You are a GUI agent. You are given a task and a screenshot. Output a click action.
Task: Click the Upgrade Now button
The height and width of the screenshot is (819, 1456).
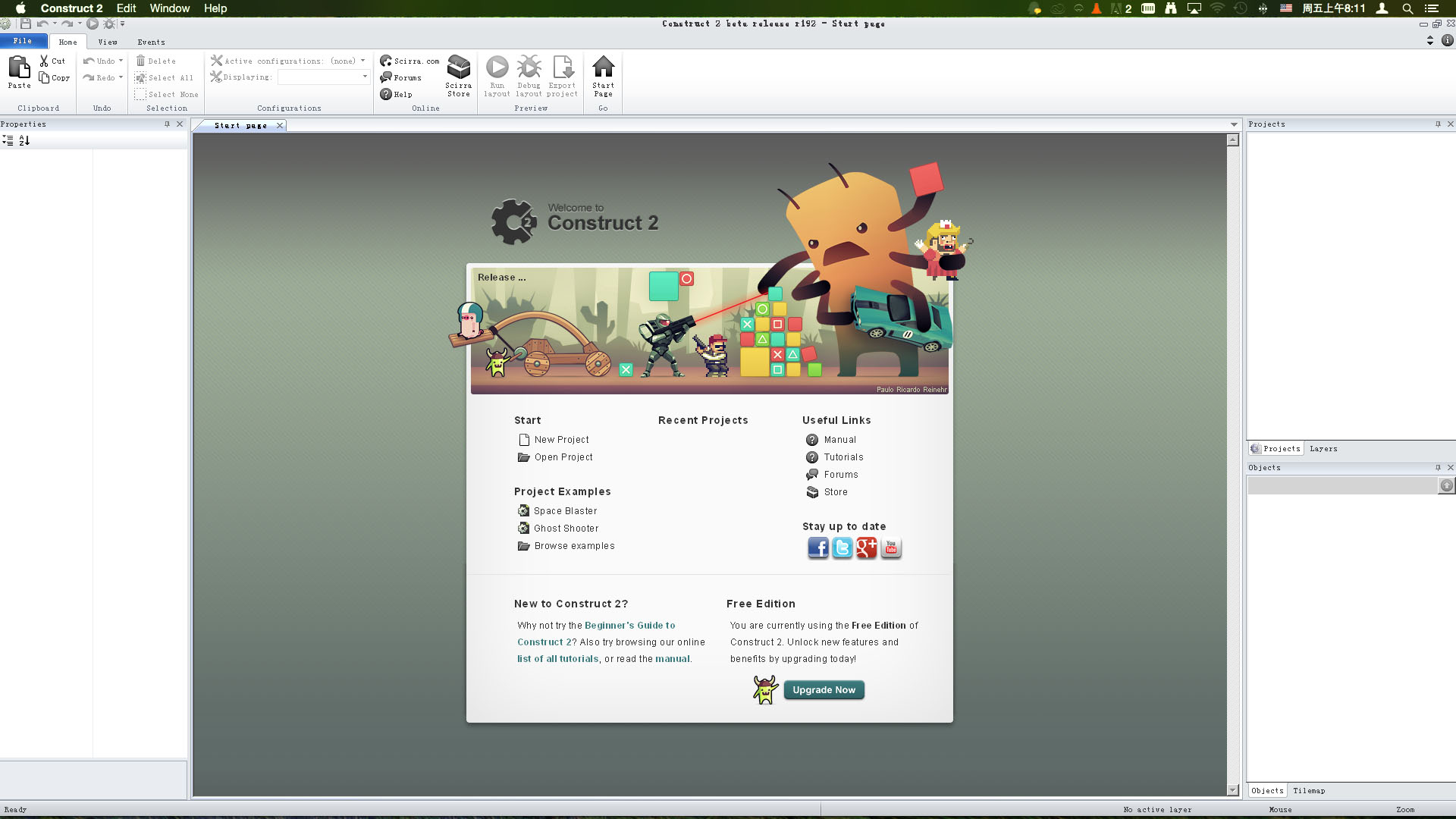(824, 690)
